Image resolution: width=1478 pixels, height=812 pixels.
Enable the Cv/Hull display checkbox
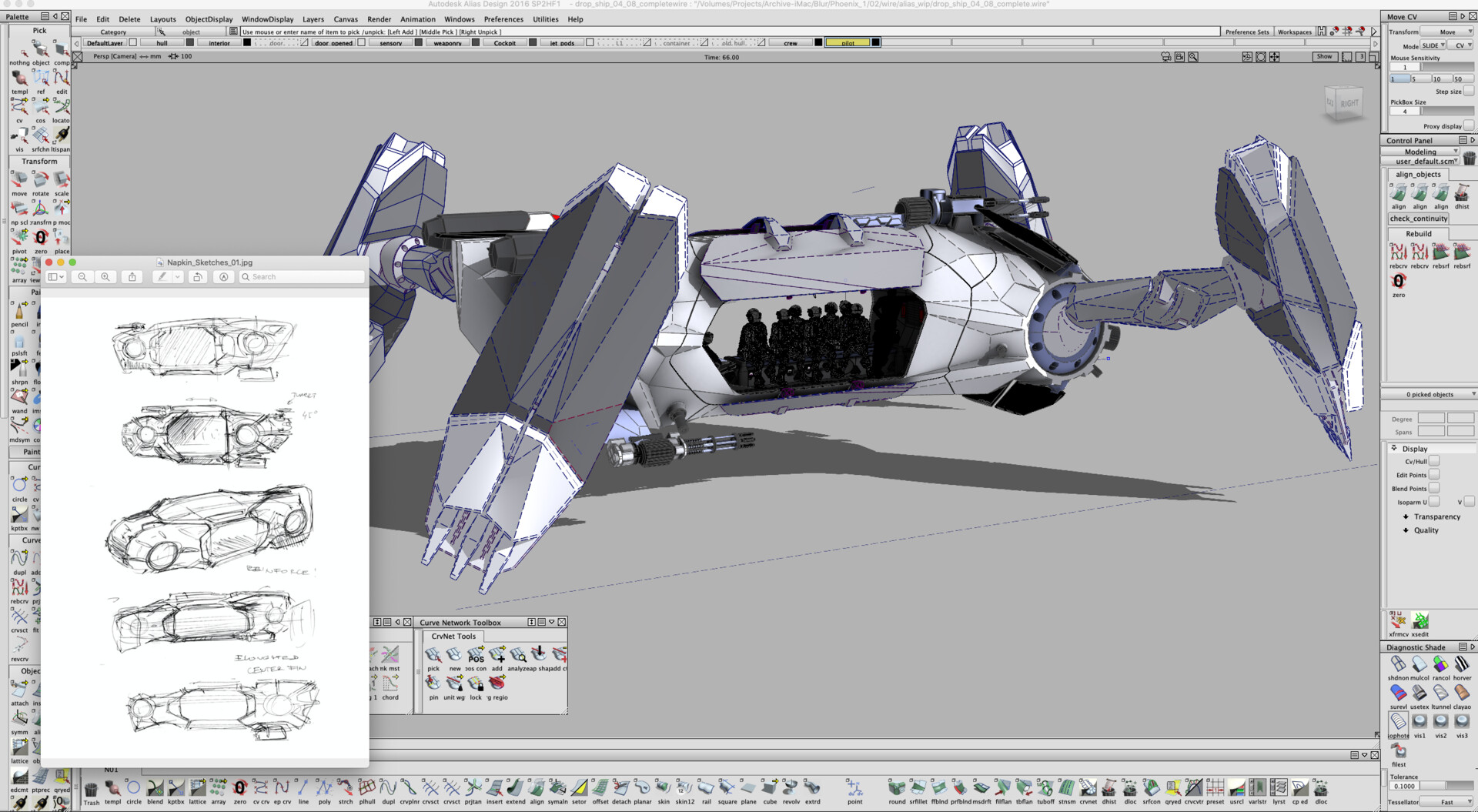click(1434, 461)
